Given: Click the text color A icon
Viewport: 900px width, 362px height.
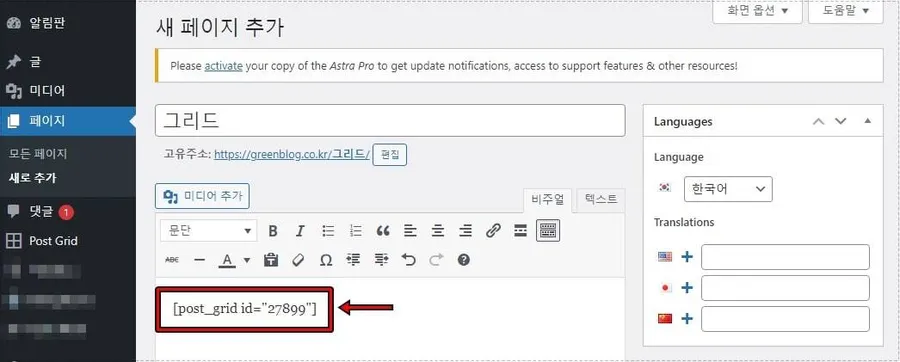Looking at the screenshot, I should click(227, 260).
